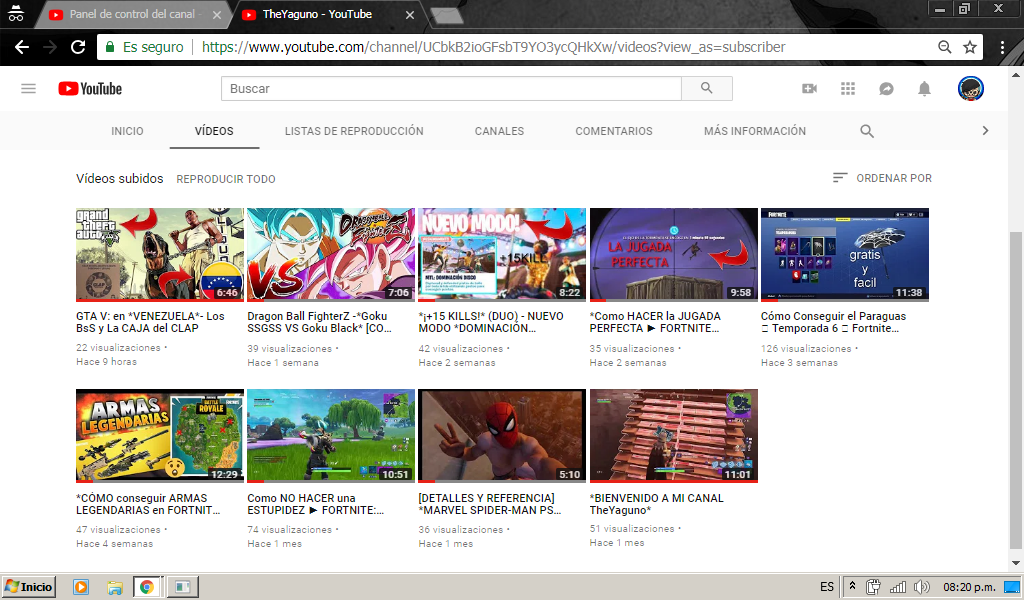1024x600 pixels.
Task: Open the Spider-Man selfie video thumbnail
Action: point(502,436)
